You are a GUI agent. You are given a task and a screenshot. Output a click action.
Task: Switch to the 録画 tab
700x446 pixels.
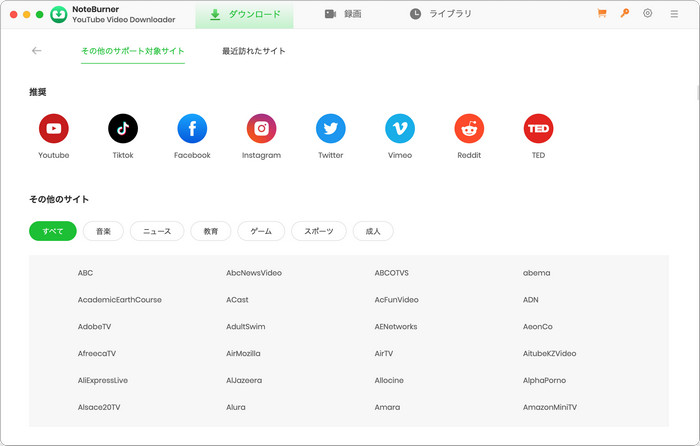(x=343, y=14)
